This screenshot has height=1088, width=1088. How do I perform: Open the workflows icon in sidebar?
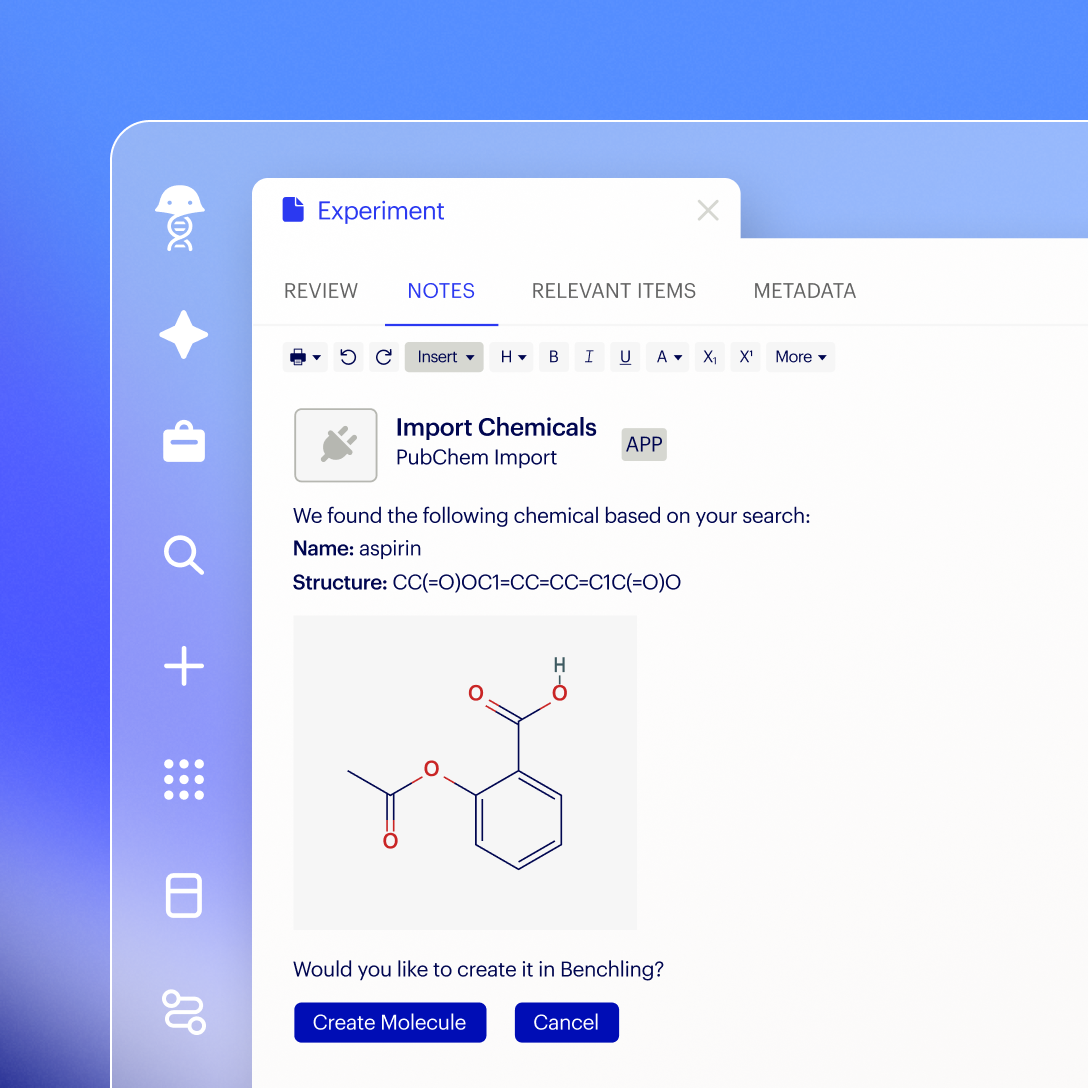[184, 1012]
